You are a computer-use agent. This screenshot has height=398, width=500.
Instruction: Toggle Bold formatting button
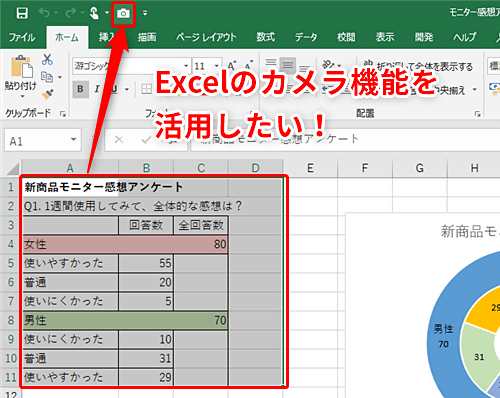[x=80, y=89]
